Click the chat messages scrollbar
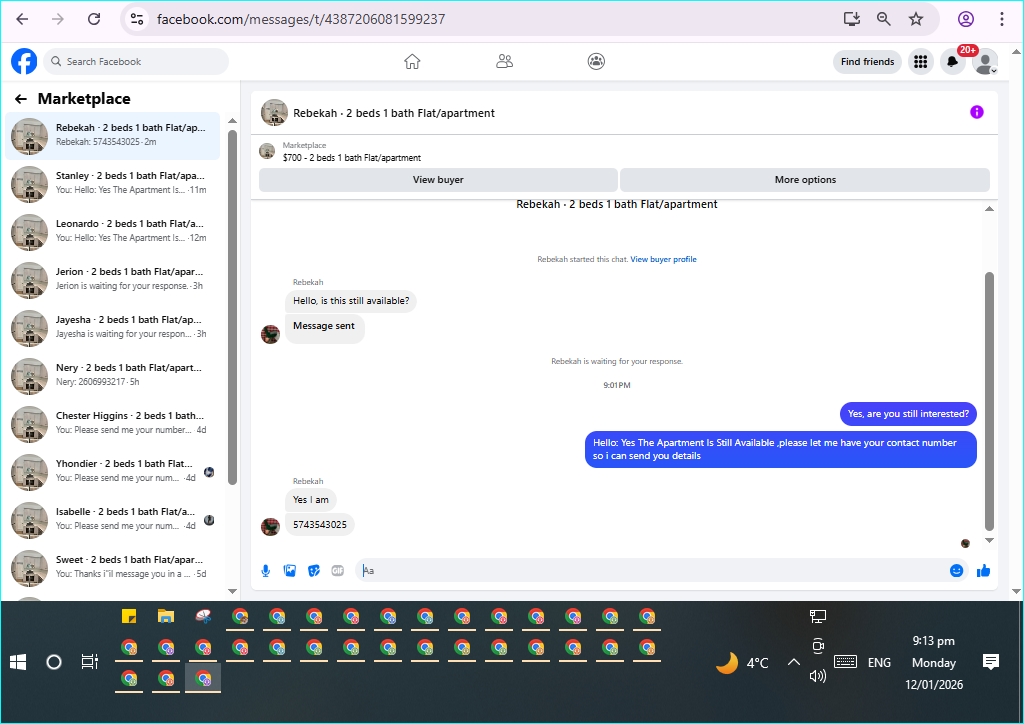 (989, 401)
